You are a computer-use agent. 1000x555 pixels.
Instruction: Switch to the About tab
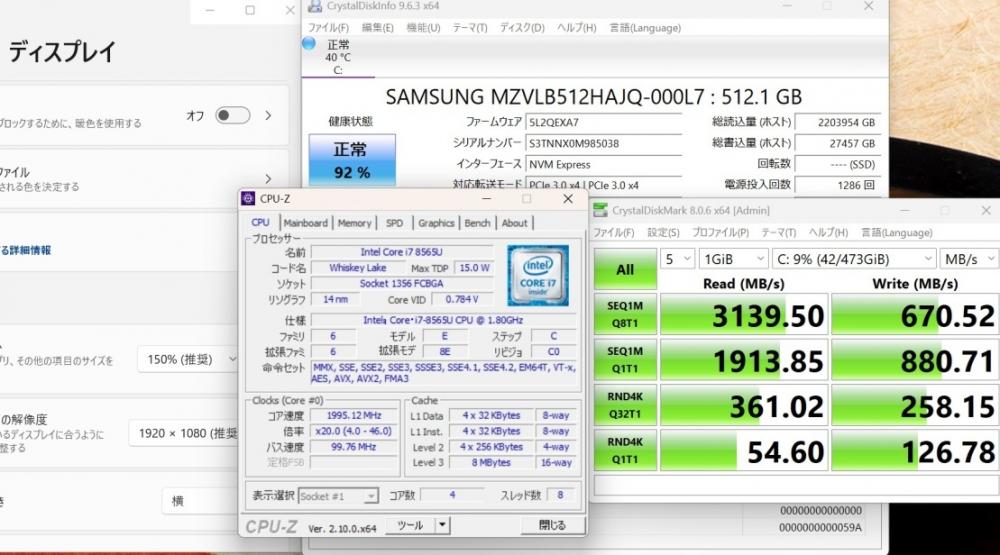[514, 223]
